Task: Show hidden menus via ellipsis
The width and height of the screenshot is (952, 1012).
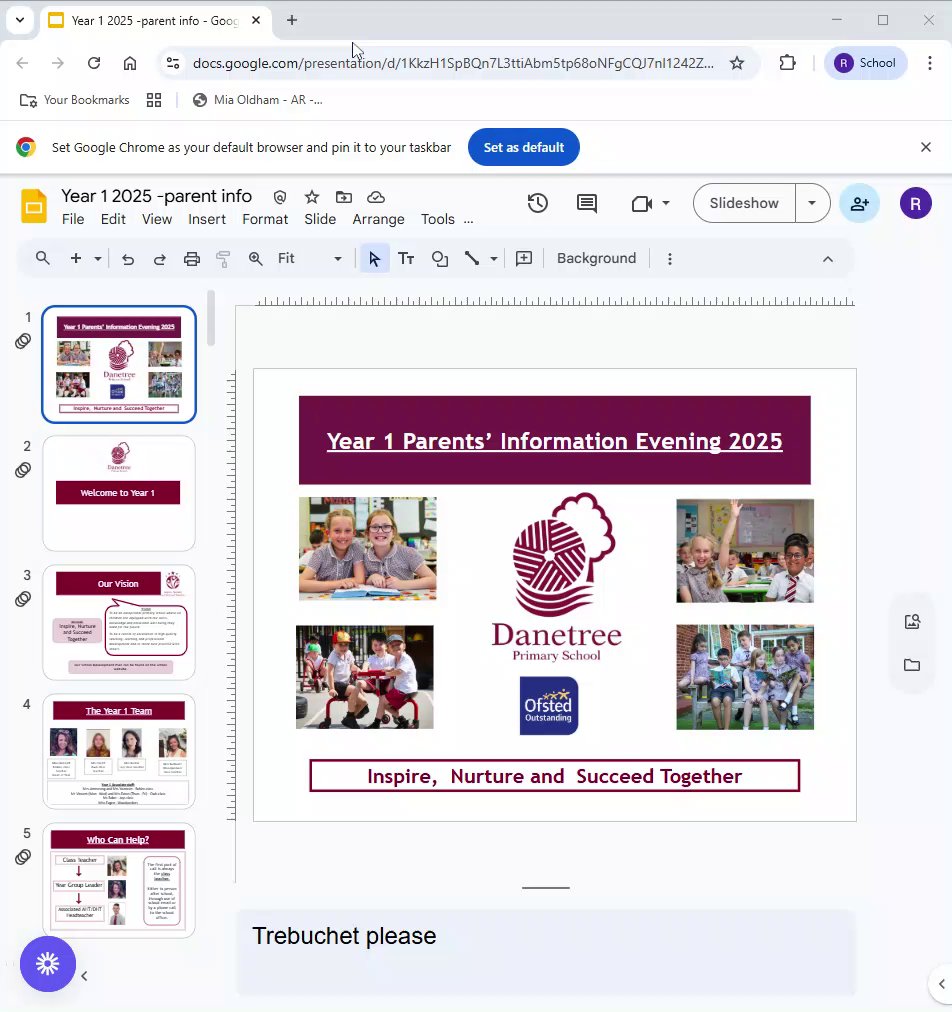Action: coord(469,221)
